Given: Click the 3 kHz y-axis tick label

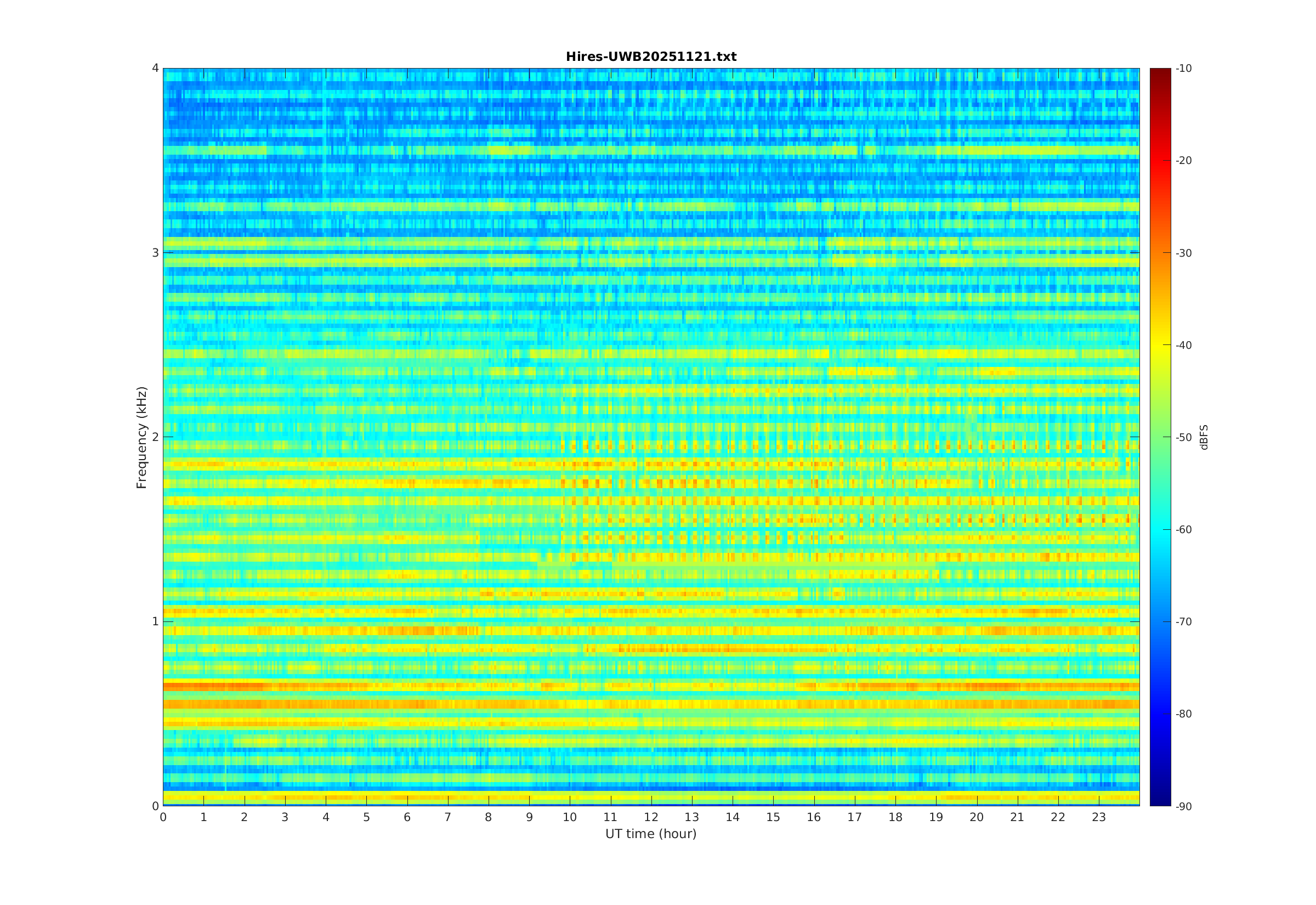Looking at the screenshot, I should click(155, 253).
